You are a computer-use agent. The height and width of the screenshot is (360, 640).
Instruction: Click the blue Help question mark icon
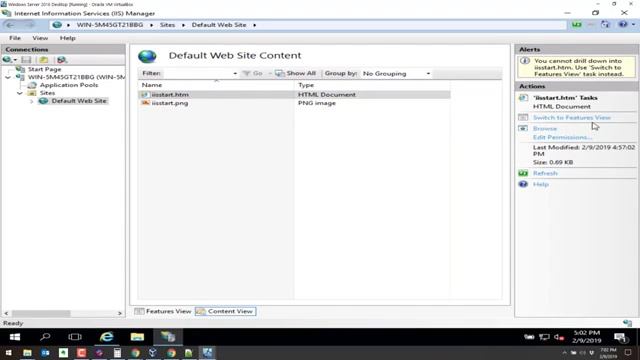point(523,184)
